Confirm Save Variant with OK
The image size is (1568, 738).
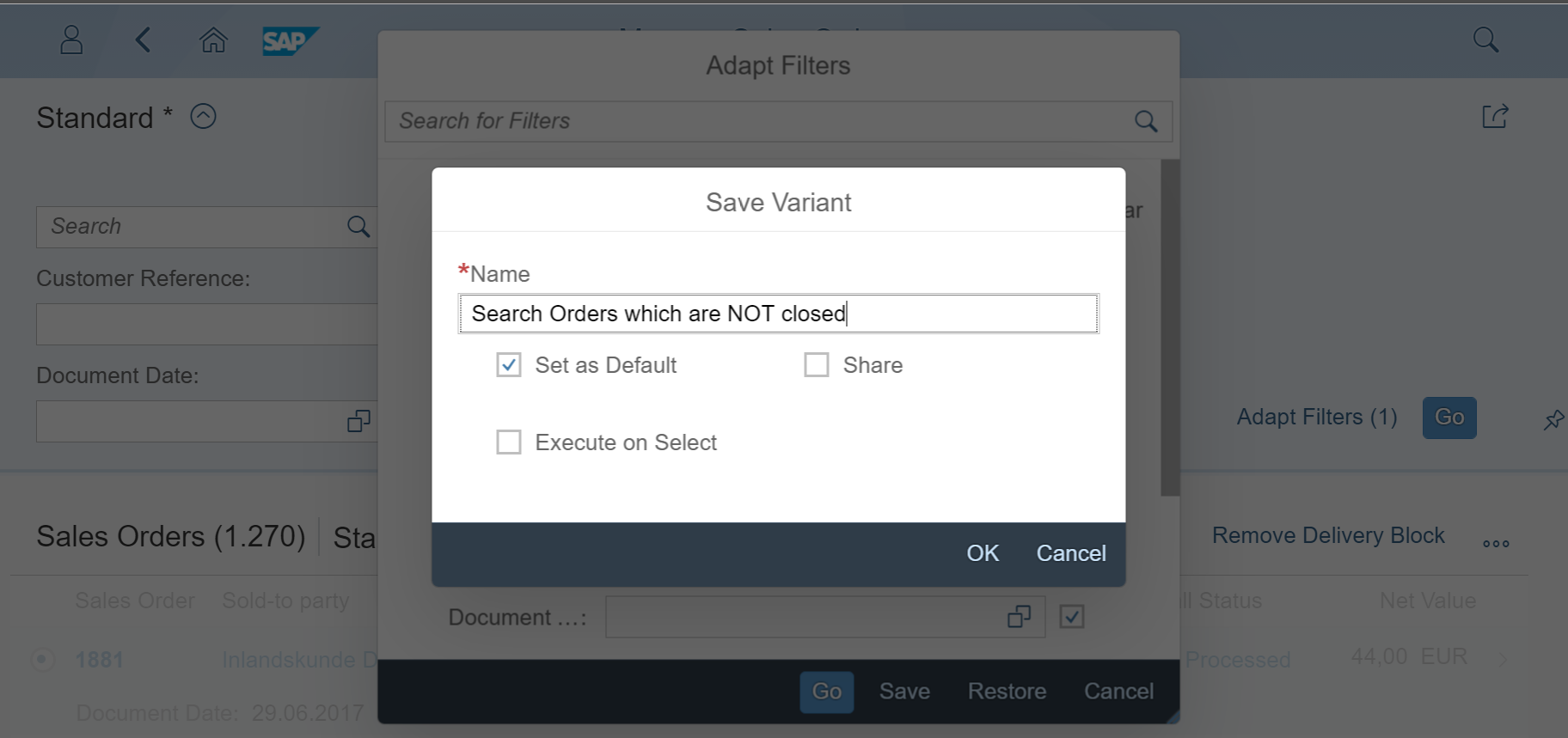983,553
